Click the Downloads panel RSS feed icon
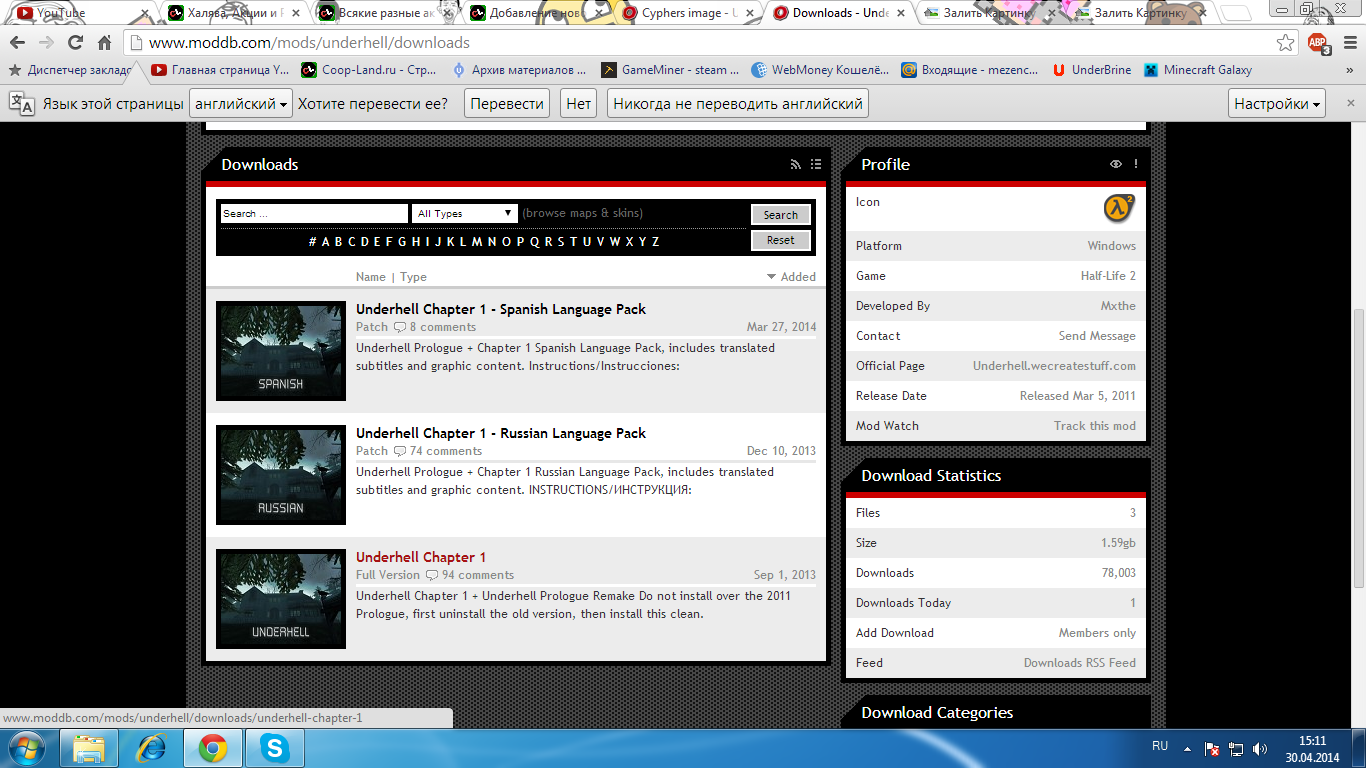Screen dimensions: 1366x768 (796, 164)
